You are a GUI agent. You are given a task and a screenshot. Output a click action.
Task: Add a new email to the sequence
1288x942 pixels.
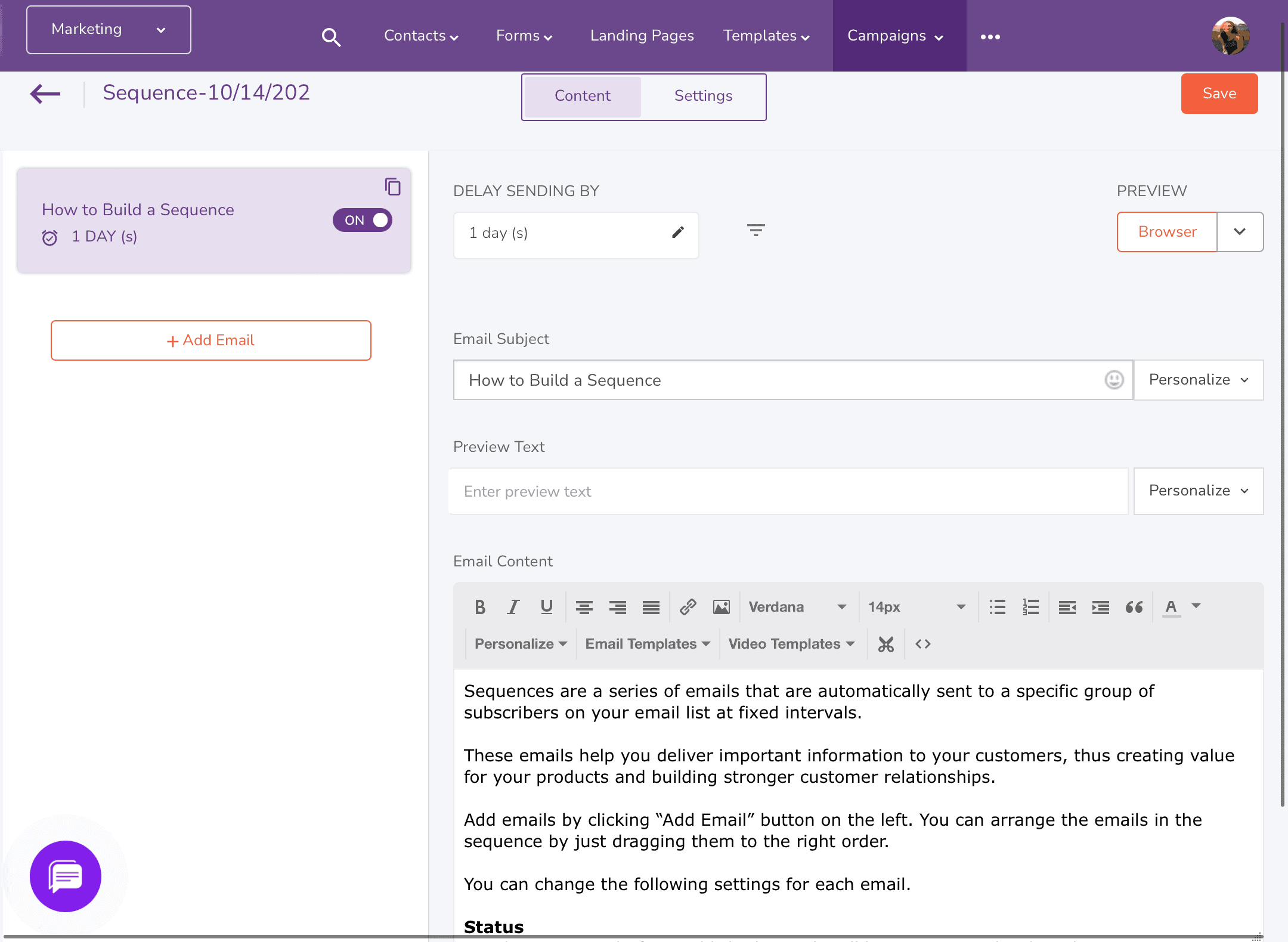[x=211, y=340]
